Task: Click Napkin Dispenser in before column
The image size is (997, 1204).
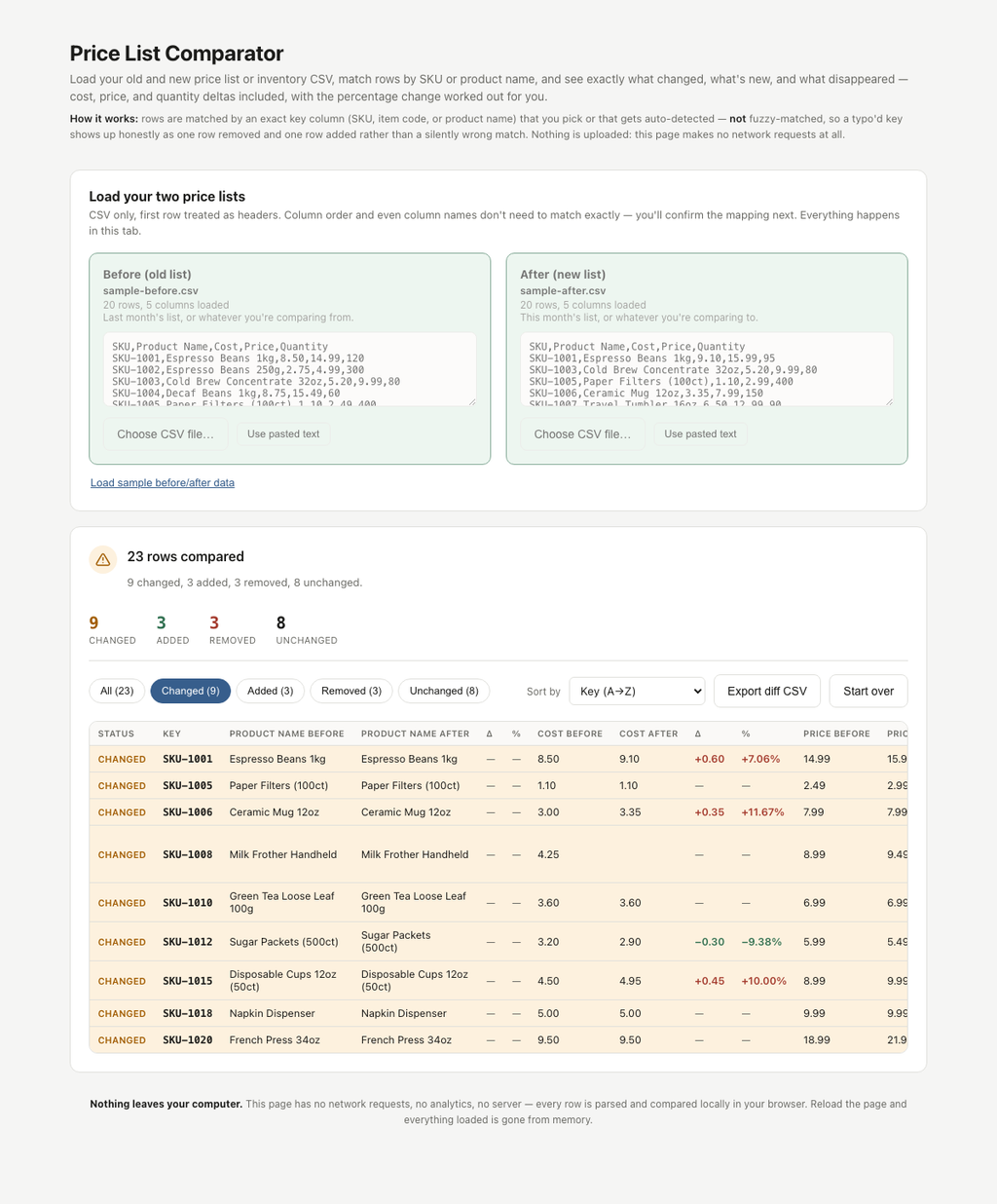Action: [273, 1013]
